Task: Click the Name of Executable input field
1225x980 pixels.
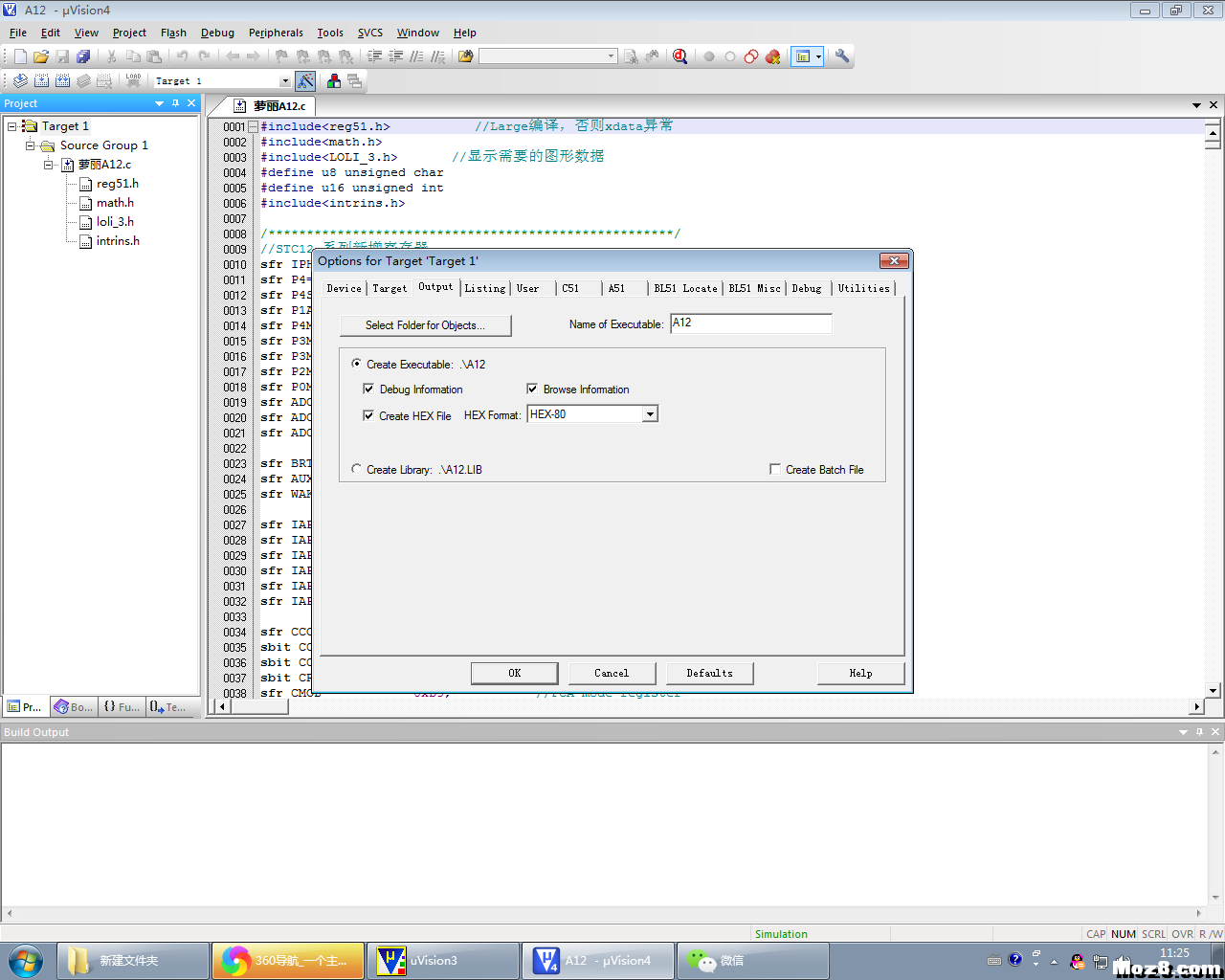Action: click(751, 323)
